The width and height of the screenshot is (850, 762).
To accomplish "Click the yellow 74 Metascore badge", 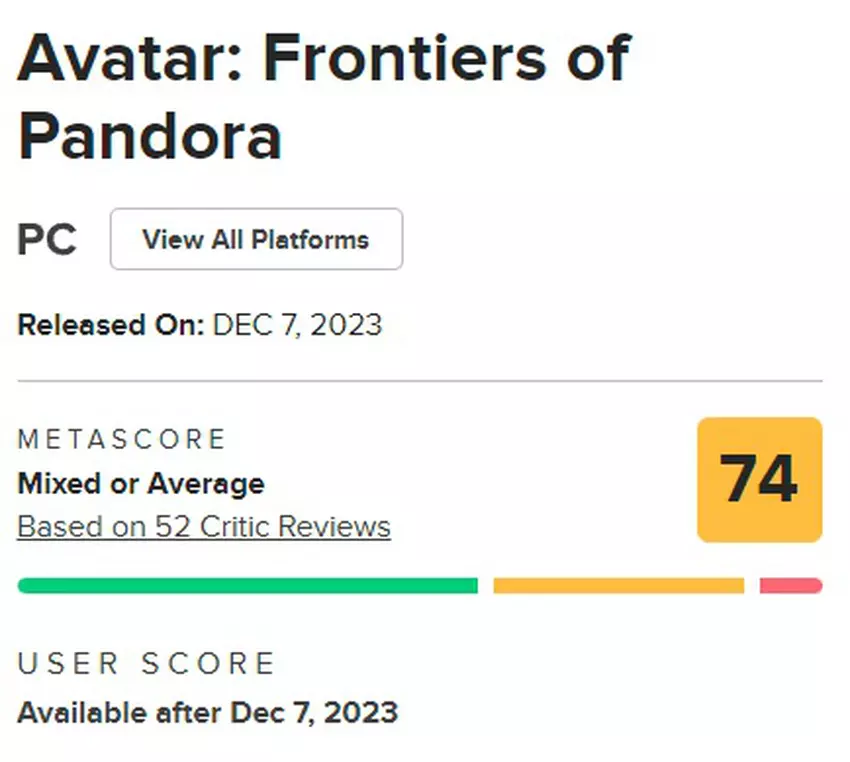I will pos(759,480).
